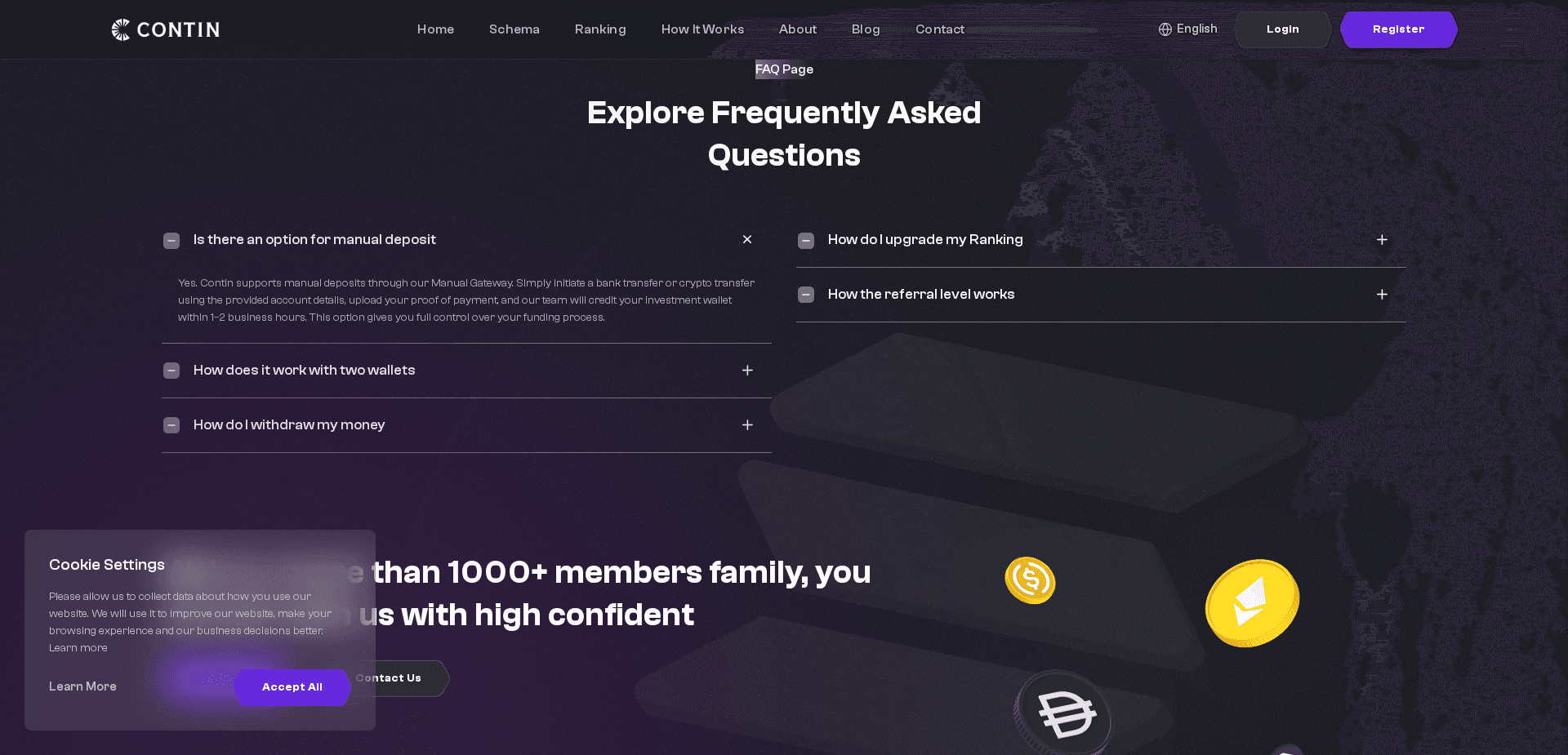
Task: Select Schema in the navigation menu
Action: [514, 29]
